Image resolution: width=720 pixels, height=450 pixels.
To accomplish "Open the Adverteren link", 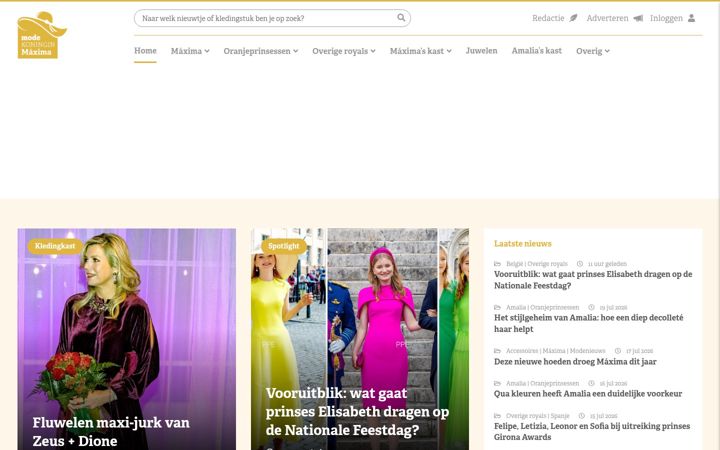I will click(x=607, y=18).
